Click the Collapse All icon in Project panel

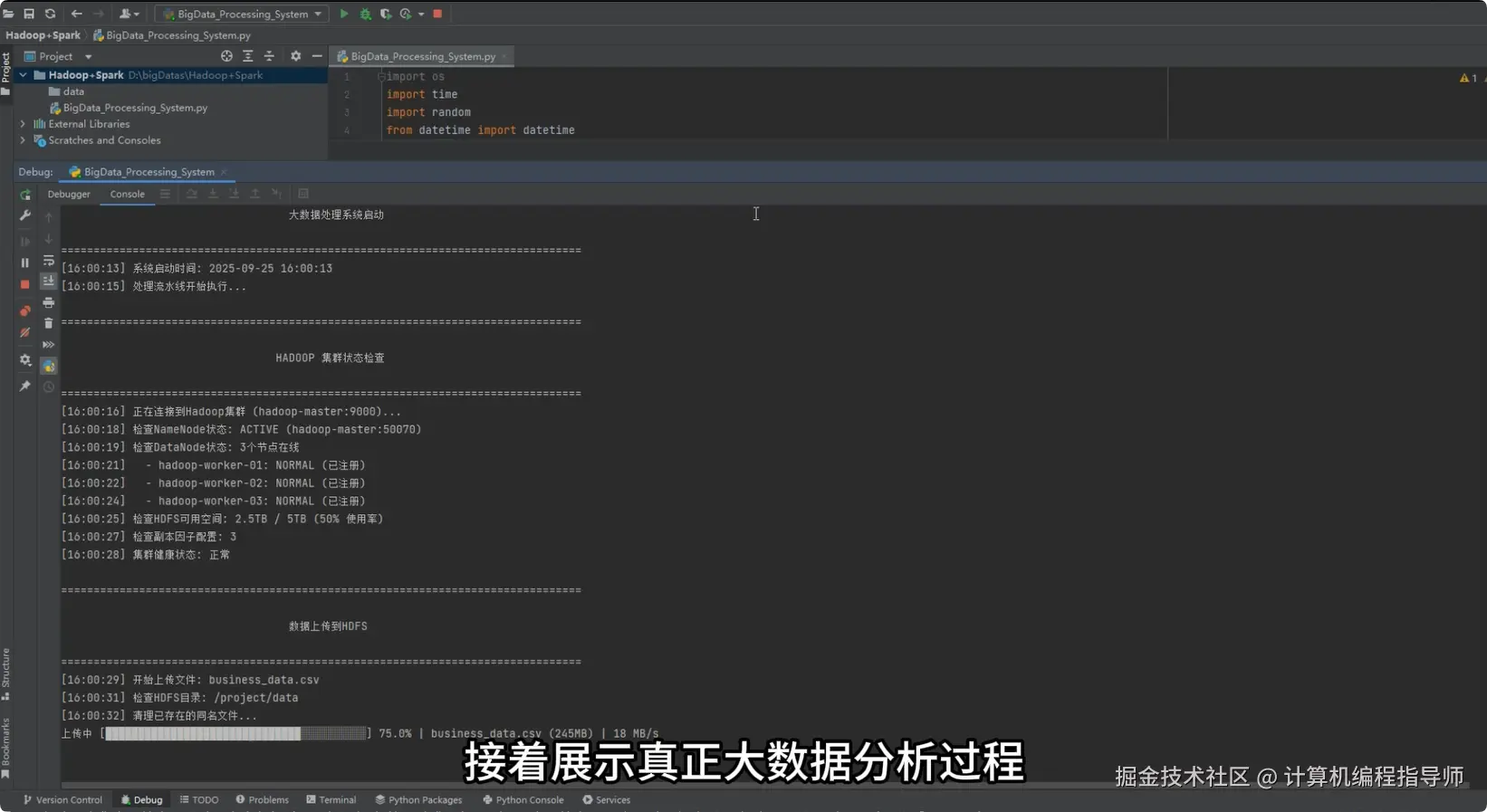point(269,56)
